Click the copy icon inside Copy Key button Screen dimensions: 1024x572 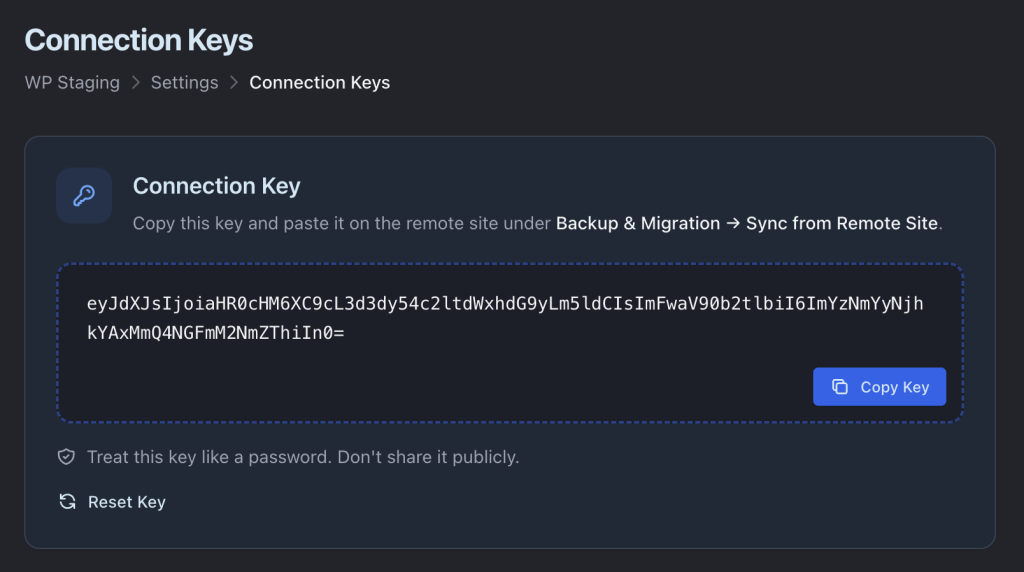point(840,387)
